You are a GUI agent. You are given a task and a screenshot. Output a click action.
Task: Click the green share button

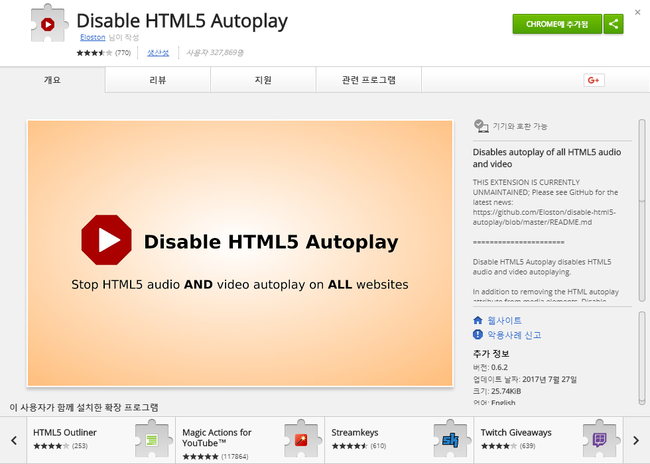(614, 24)
